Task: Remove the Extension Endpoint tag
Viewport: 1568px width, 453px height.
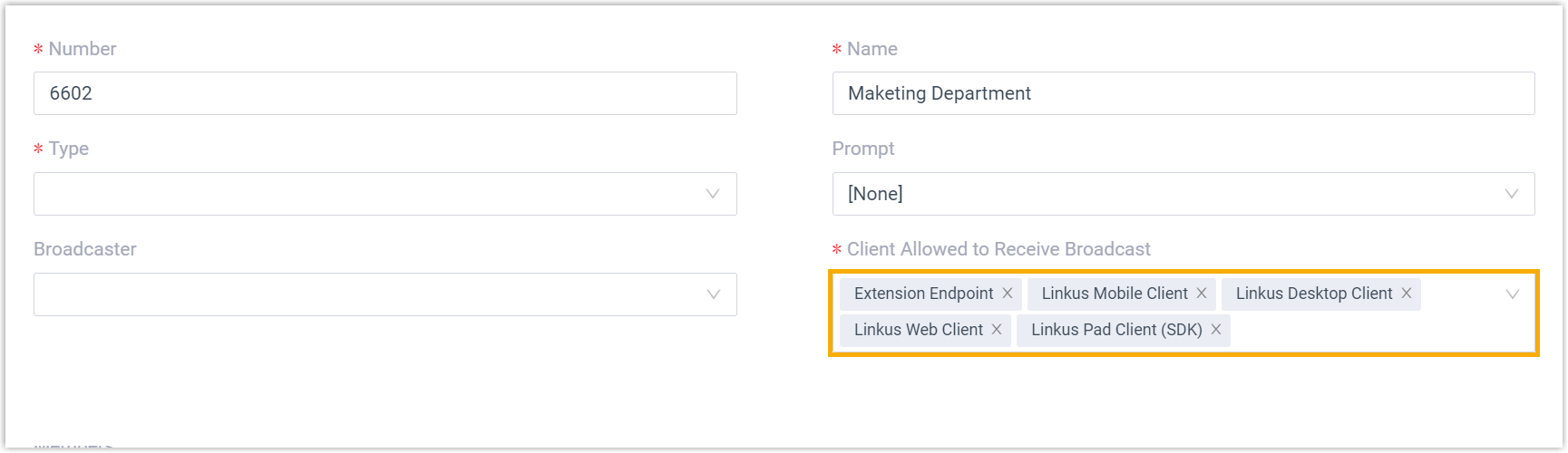Action: (1008, 294)
